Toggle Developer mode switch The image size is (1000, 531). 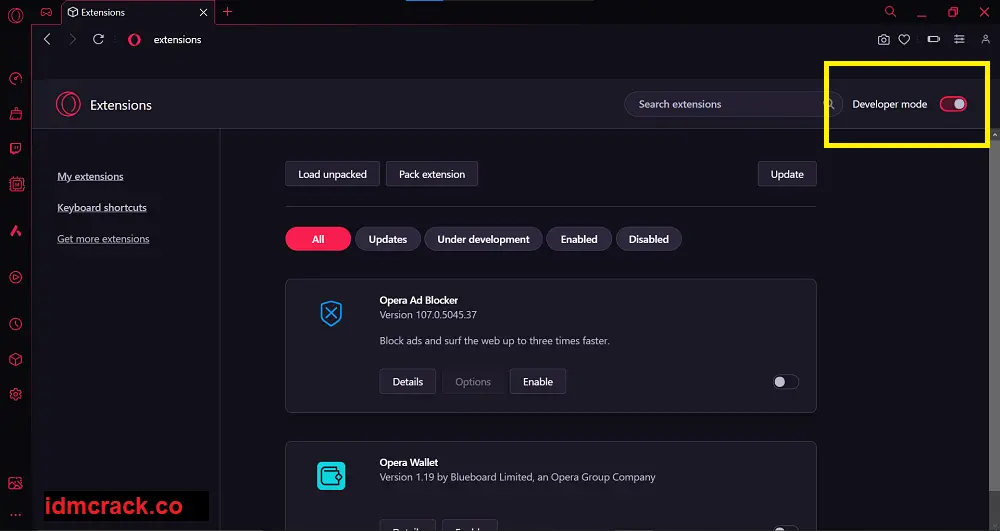[x=953, y=104]
